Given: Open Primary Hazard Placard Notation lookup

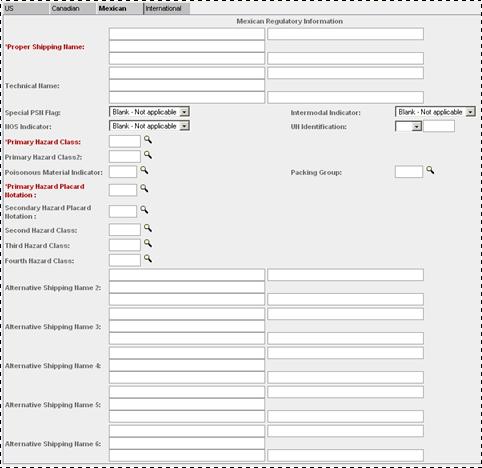Looking at the screenshot, I should point(144,188).
